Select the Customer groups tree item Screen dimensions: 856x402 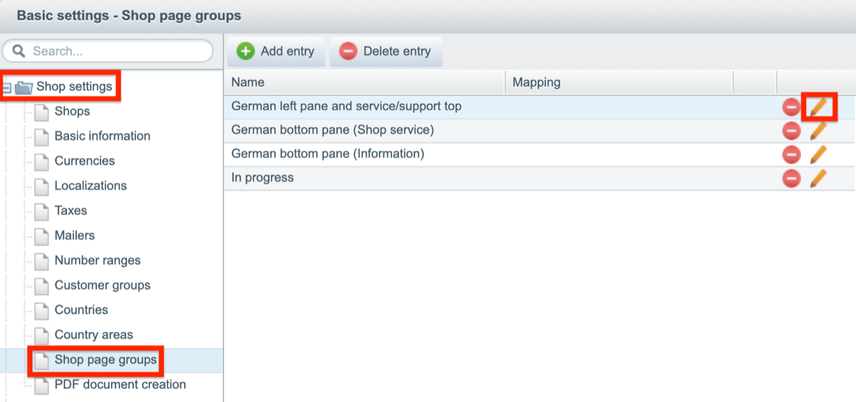tap(102, 285)
